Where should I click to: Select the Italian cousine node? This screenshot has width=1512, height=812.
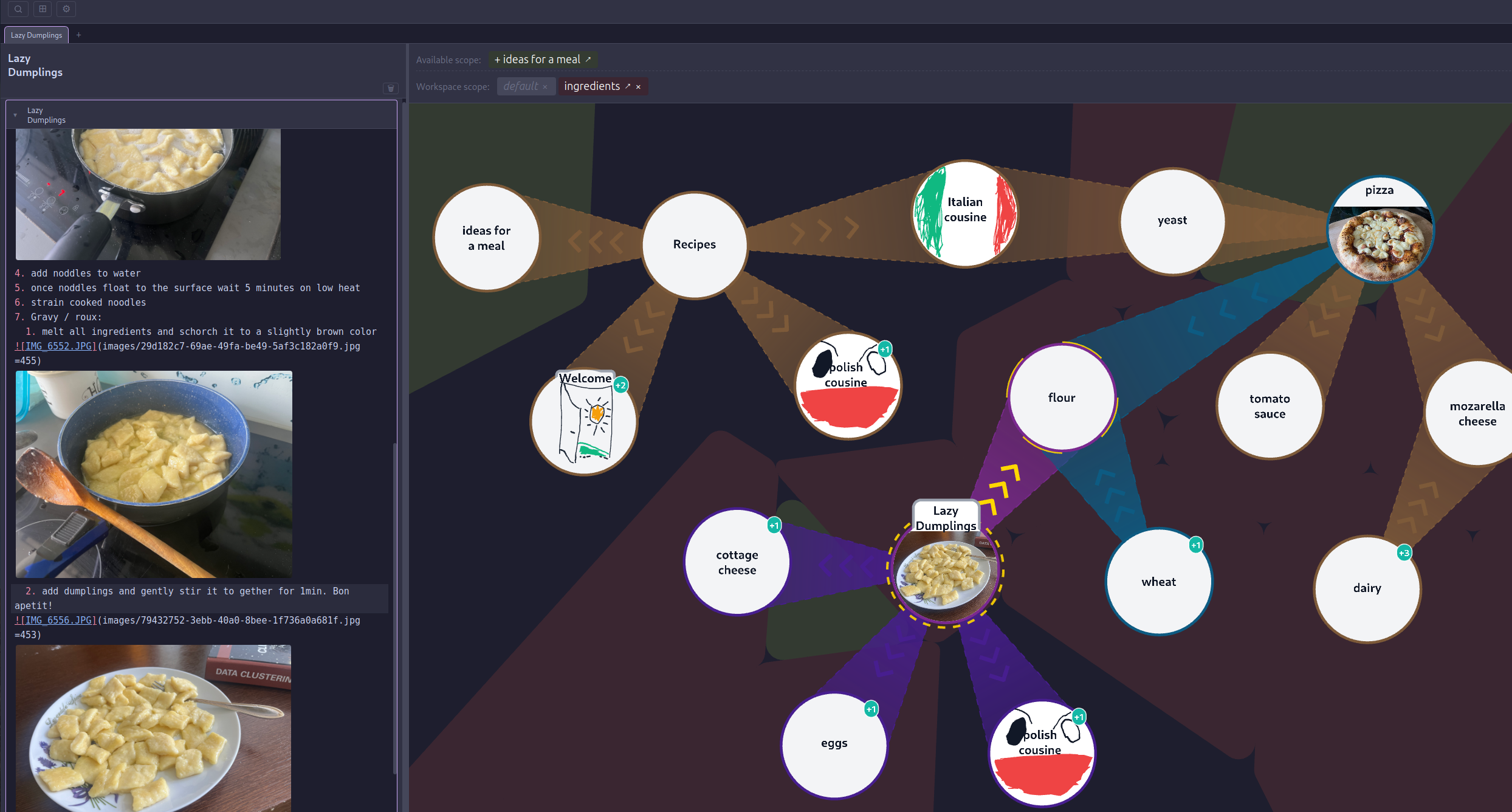[965, 213]
